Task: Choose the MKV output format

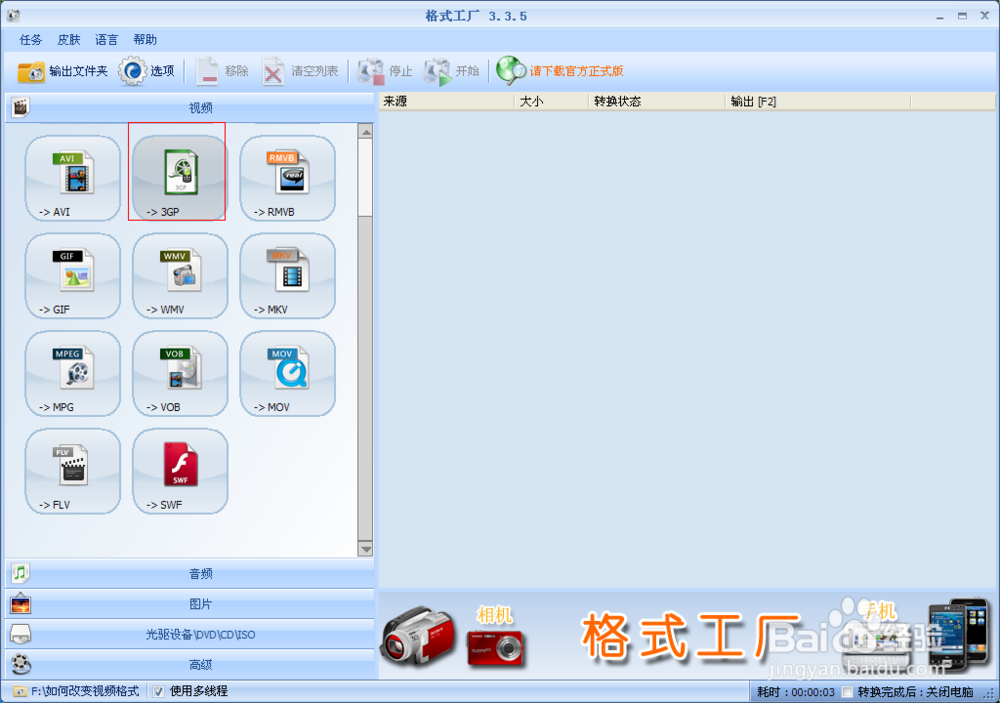Action: (287, 278)
